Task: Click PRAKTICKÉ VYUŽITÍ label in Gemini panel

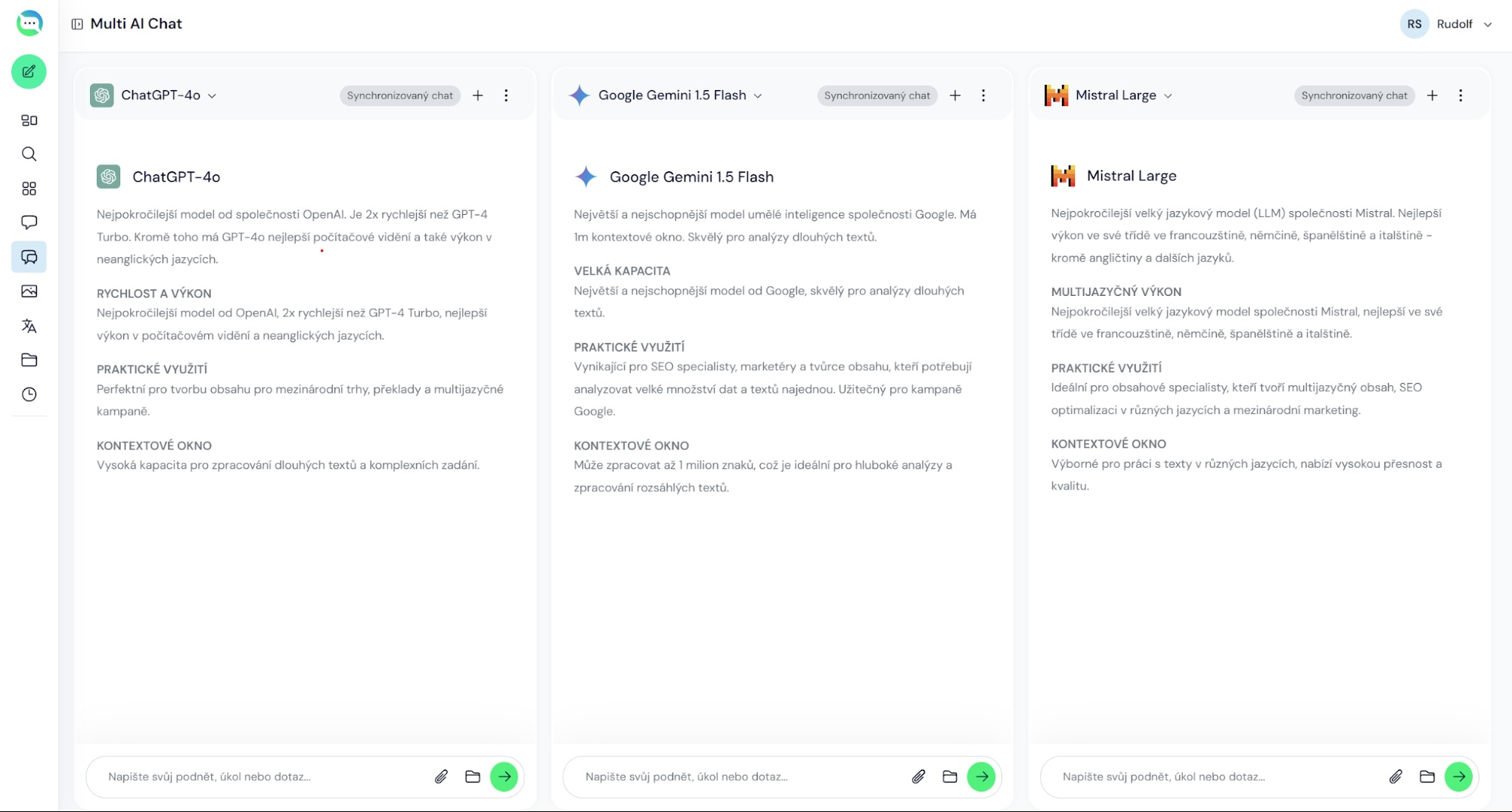Action: pos(629,347)
